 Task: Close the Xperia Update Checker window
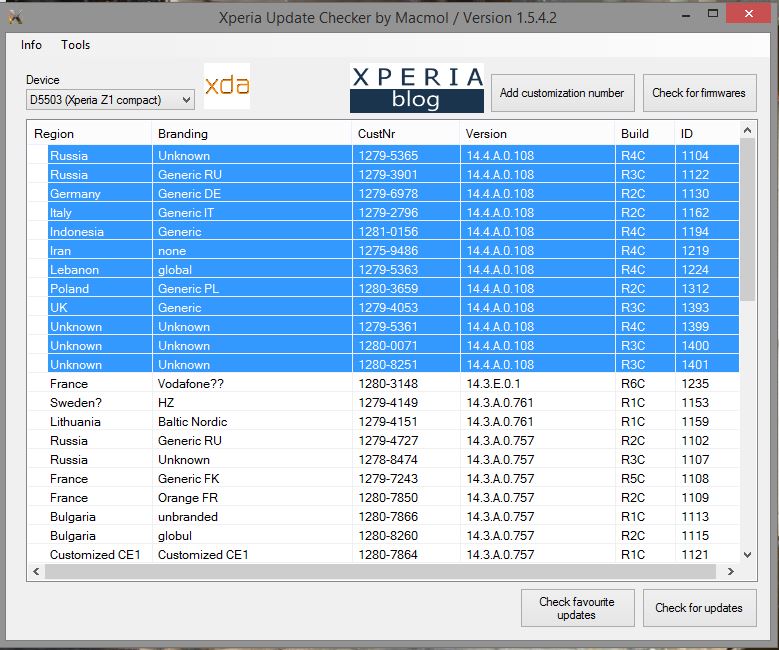coord(749,14)
